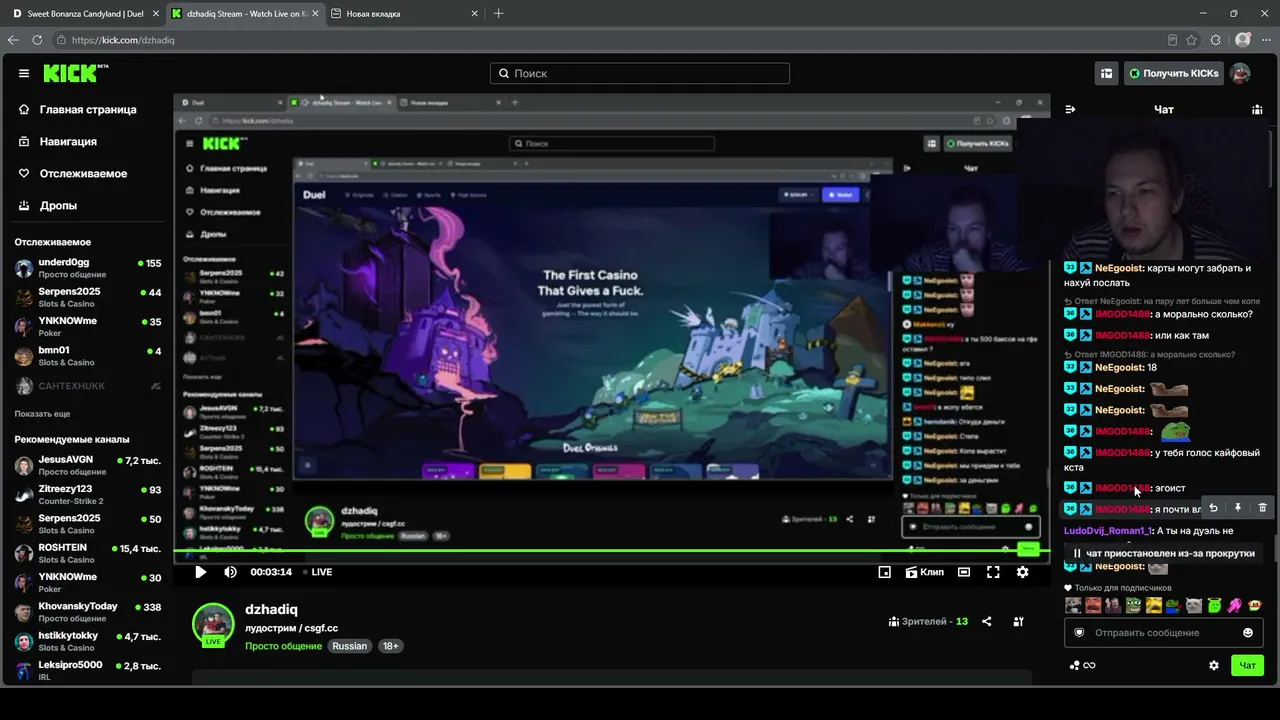Switch to theater mode
The height and width of the screenshot is (720, 1280).
[963, 572]
